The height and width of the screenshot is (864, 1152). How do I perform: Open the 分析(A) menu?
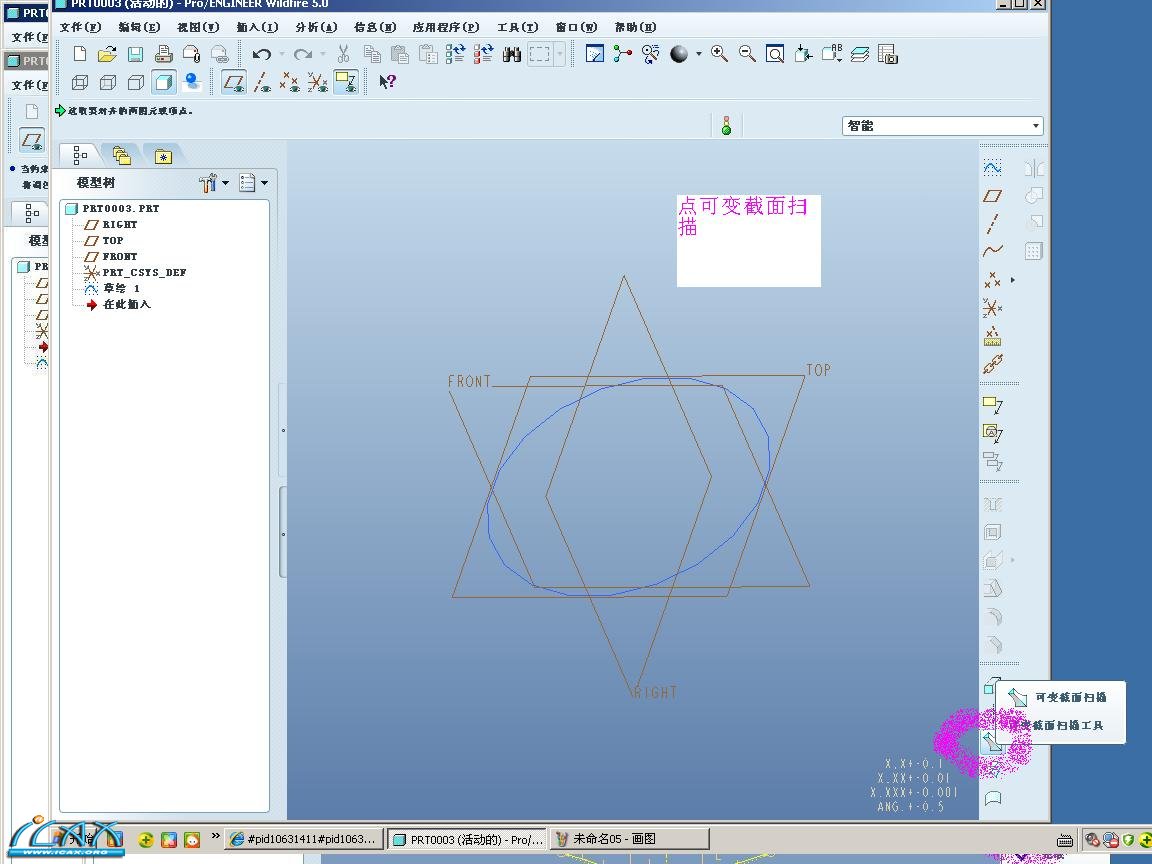pos(316,27)
